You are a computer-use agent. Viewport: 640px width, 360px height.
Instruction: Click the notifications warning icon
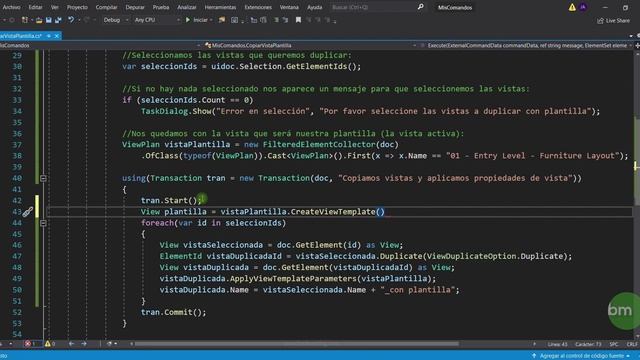(x=572, y=7)
